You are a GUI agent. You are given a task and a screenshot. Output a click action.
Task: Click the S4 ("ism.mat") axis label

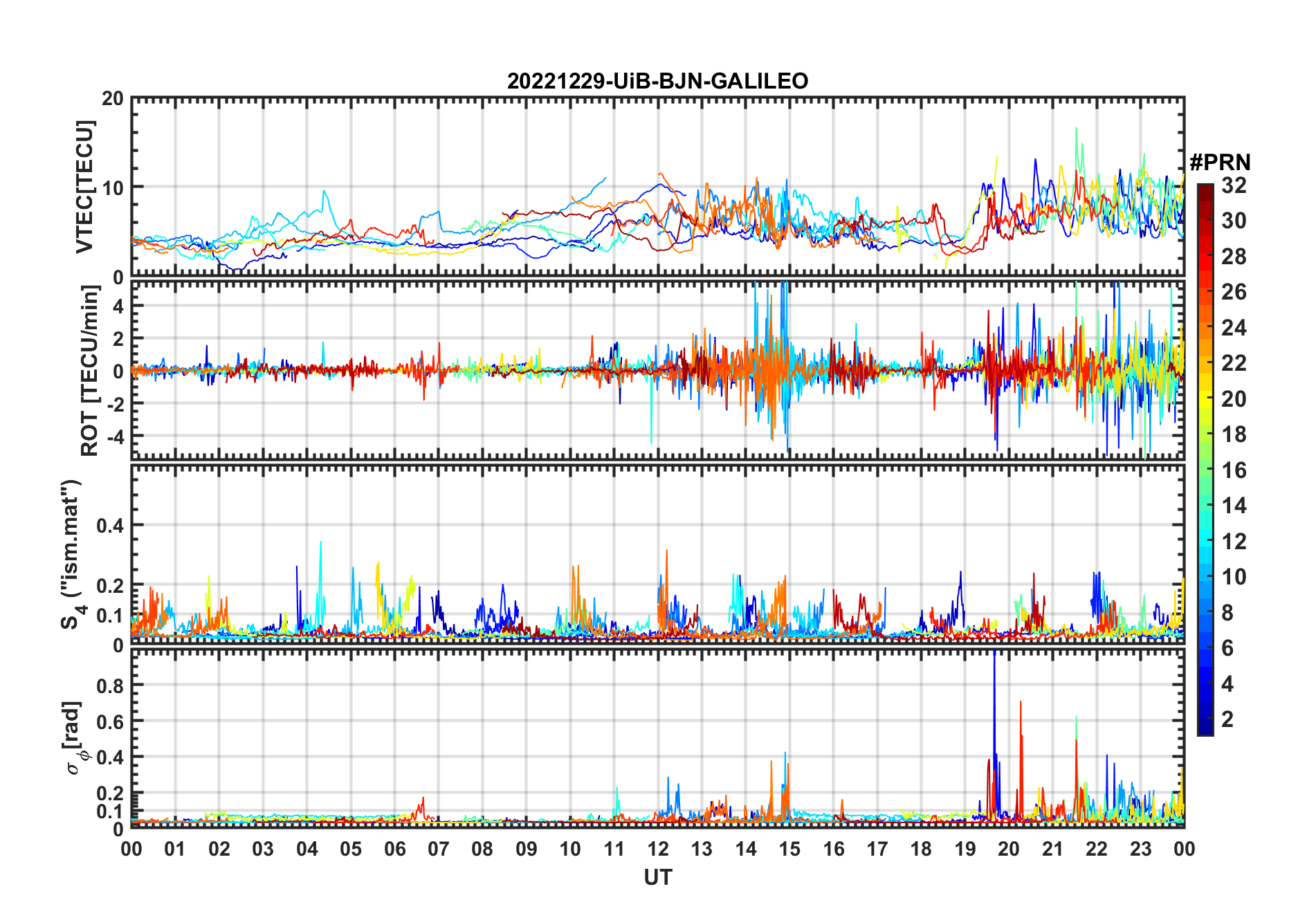pyautogui.click(x=72, y=554)
